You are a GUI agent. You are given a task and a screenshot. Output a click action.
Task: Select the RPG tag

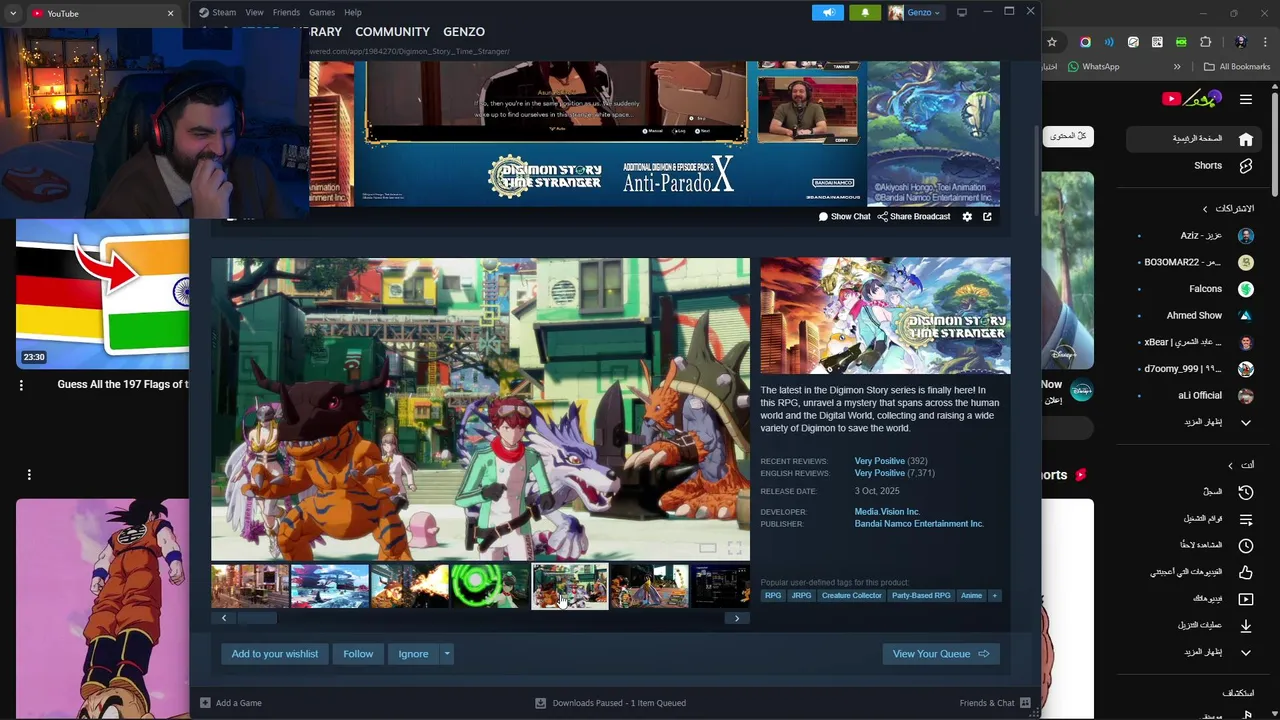(773, 596)
